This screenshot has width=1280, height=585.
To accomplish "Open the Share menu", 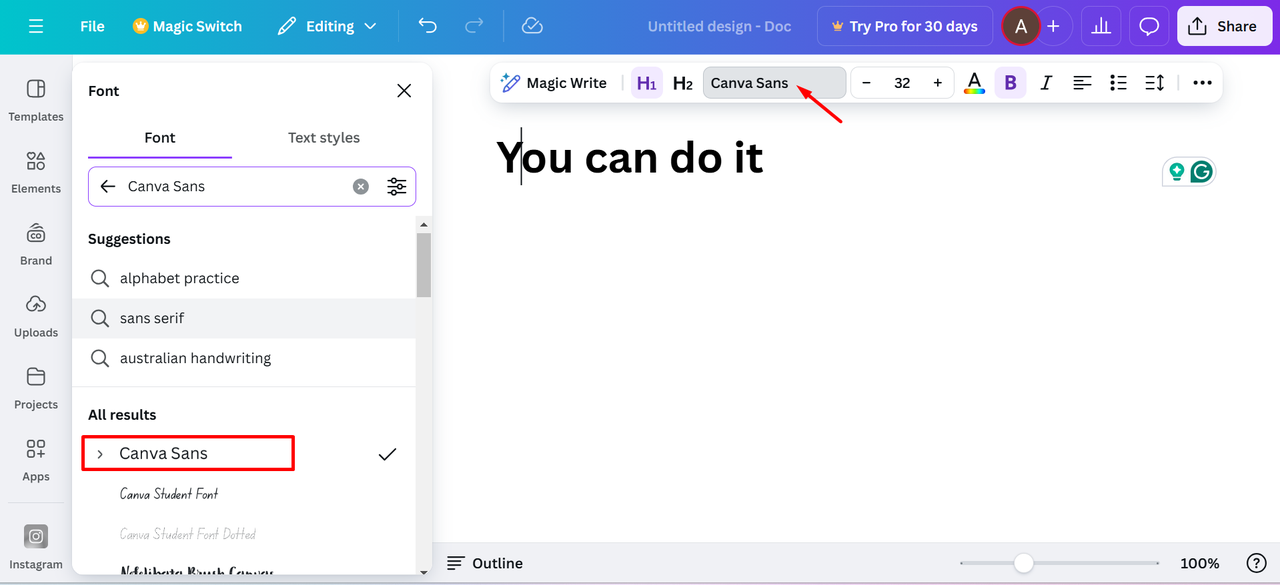I will point(1223,27).
